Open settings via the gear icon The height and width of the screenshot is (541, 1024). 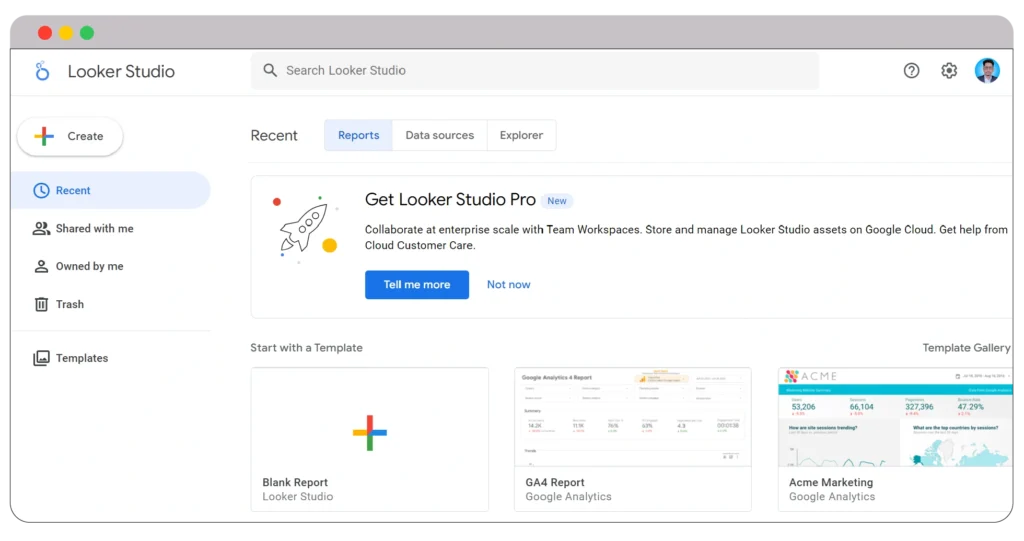pyautogui.click(x=949, y=71)
